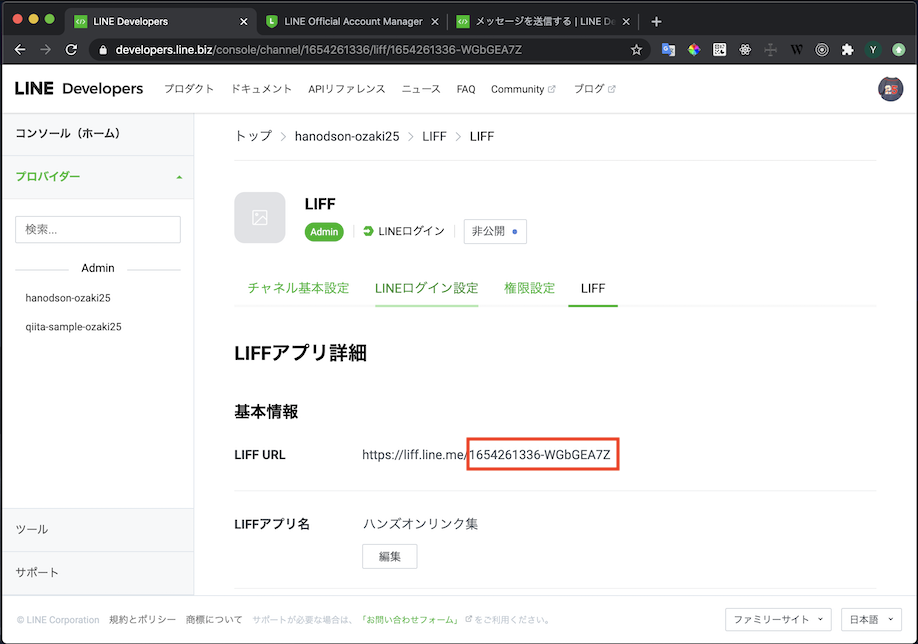Viewport: 918px width, 644px height.
Task: Open サポート in the sidebar
Action: (x=98, y=573)
